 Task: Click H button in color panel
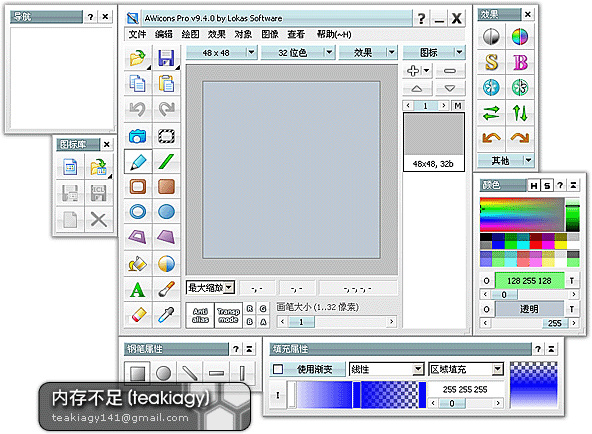(534, 185)
